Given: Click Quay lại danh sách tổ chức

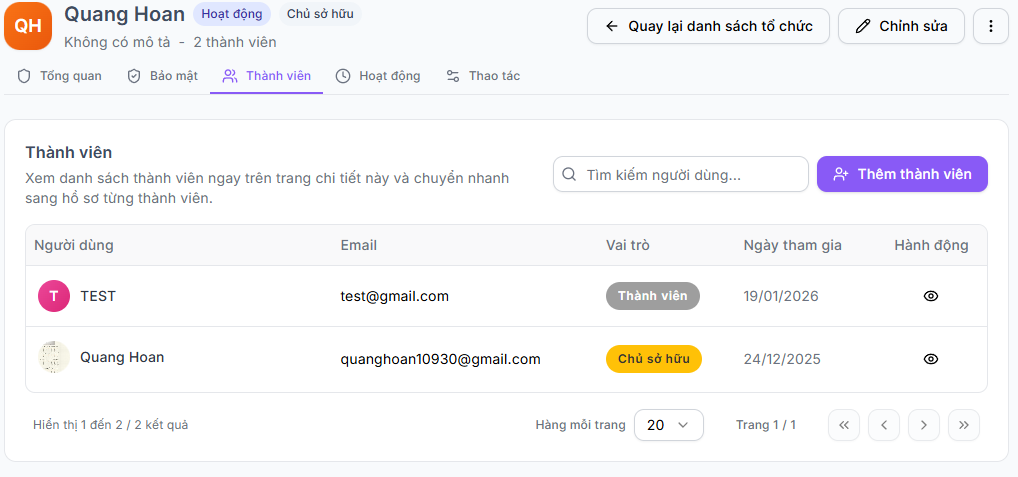Looking at the screenshot, I should click(708, 26).
